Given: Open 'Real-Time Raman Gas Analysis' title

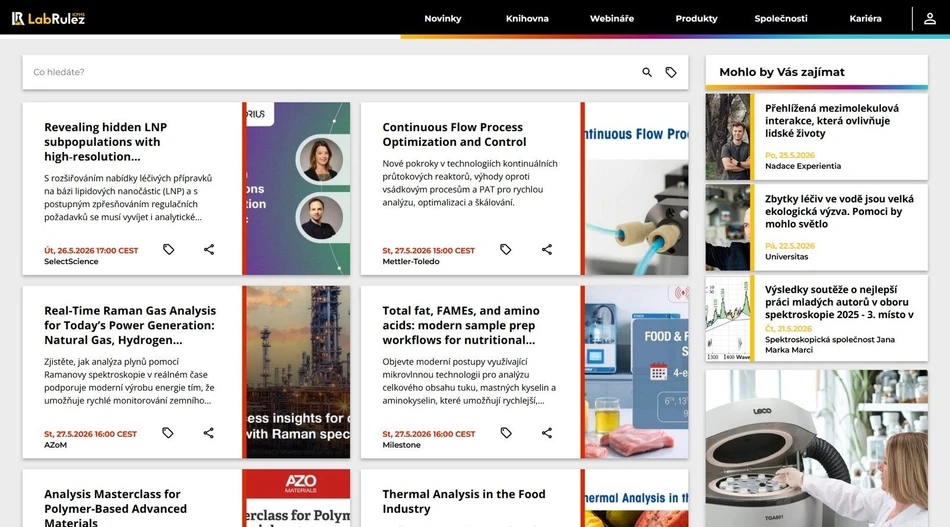Looking at the screenshot, I should coord(130,325).
